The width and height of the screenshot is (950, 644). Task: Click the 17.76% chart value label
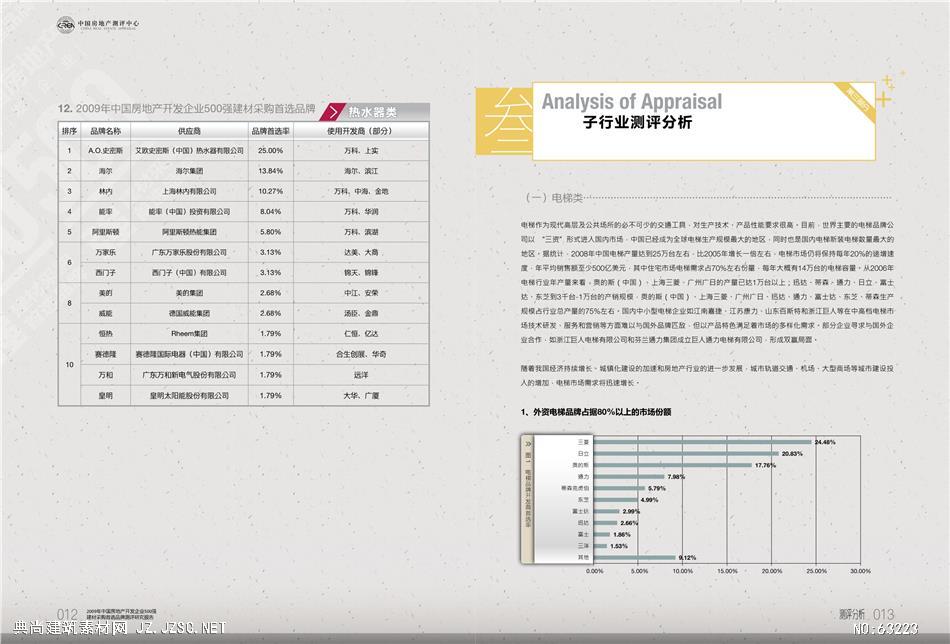765,465
